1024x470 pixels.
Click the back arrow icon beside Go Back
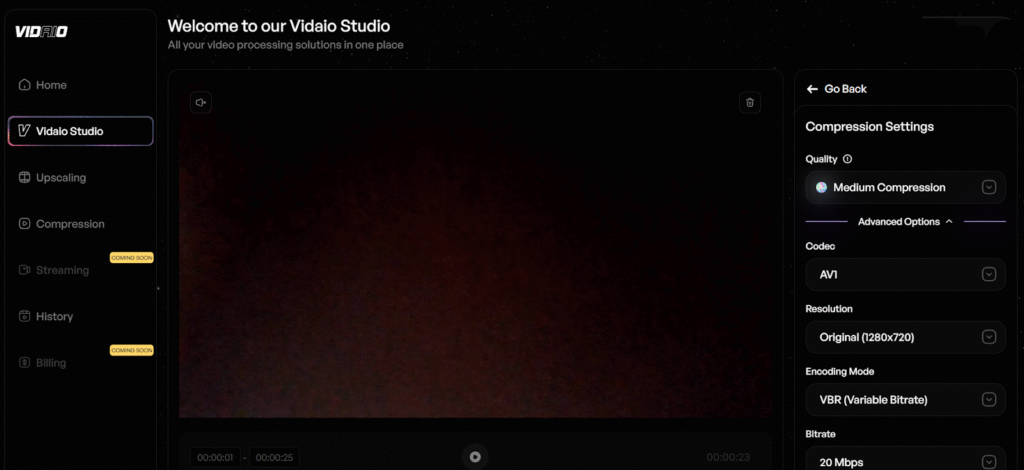coord(813,89)
